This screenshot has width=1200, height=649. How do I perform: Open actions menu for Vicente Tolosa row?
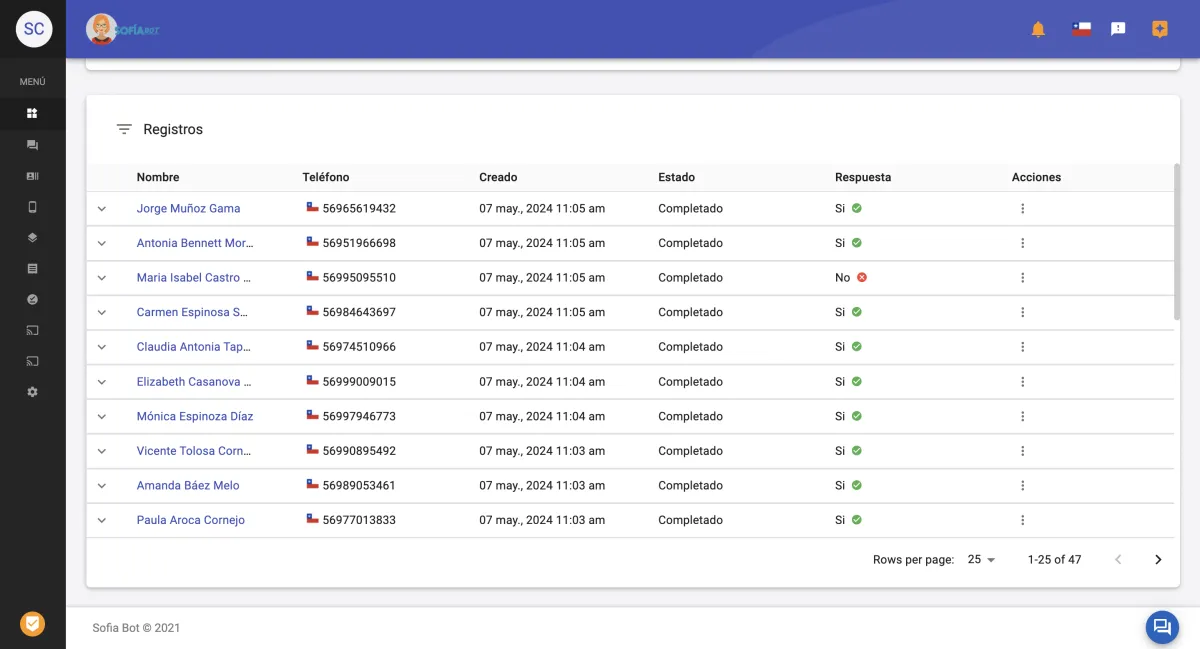coord(1022,451)
